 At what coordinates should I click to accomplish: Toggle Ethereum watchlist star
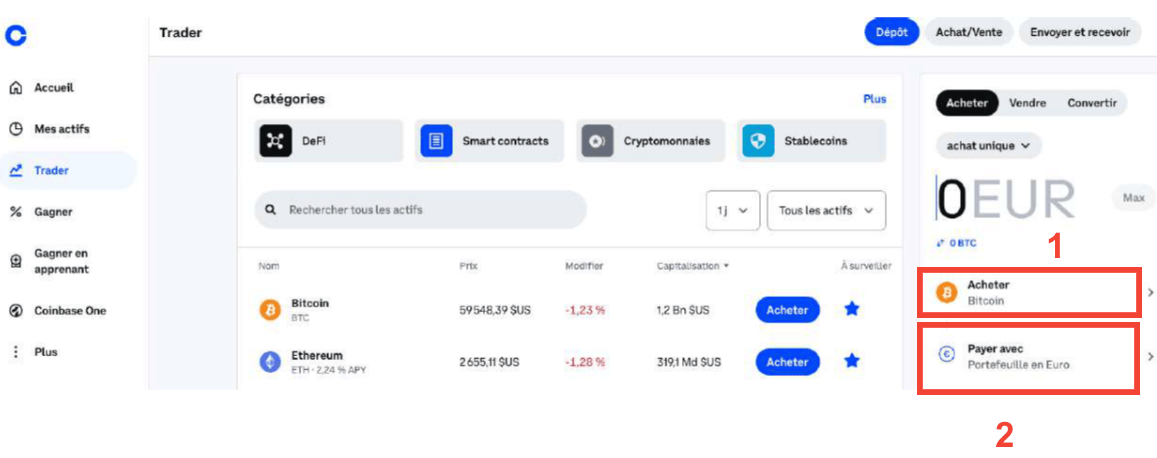(x=851, y=361)
